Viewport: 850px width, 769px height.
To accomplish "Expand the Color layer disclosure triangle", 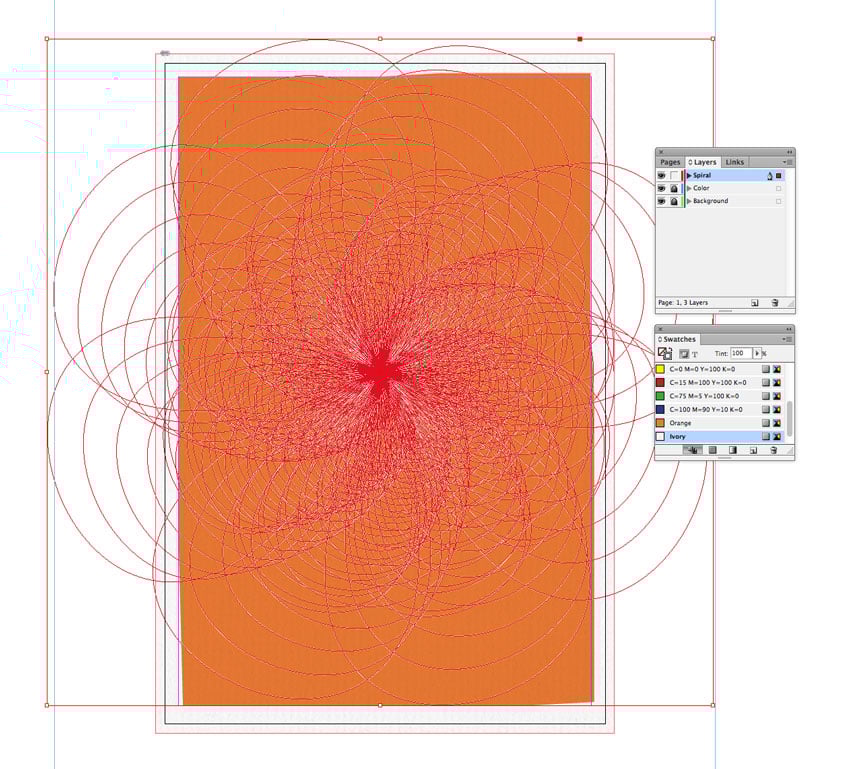I will 689,188.
